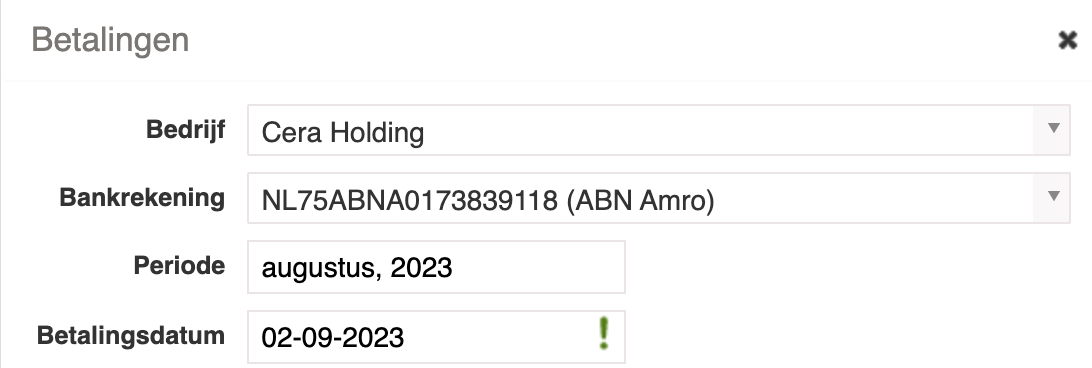
Task: Expand the Bankrekening dropdown arrow
Action: pos(1053,198)
